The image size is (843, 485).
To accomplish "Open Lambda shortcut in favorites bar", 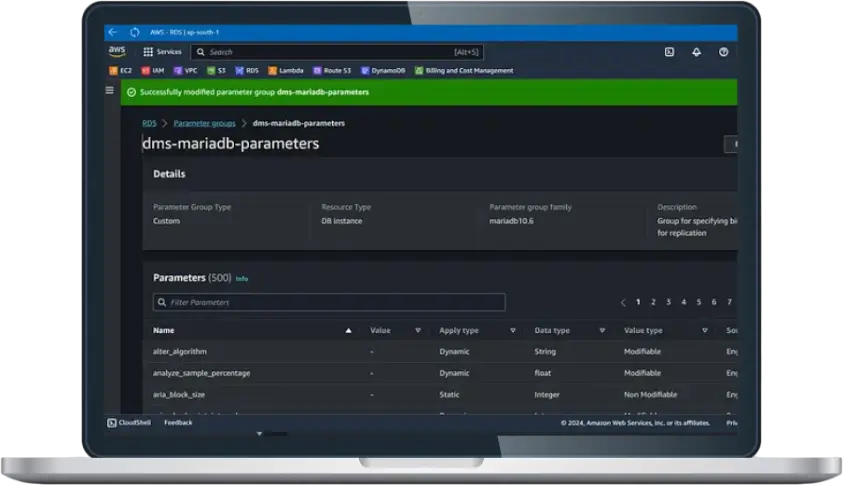I will point(285,70).
